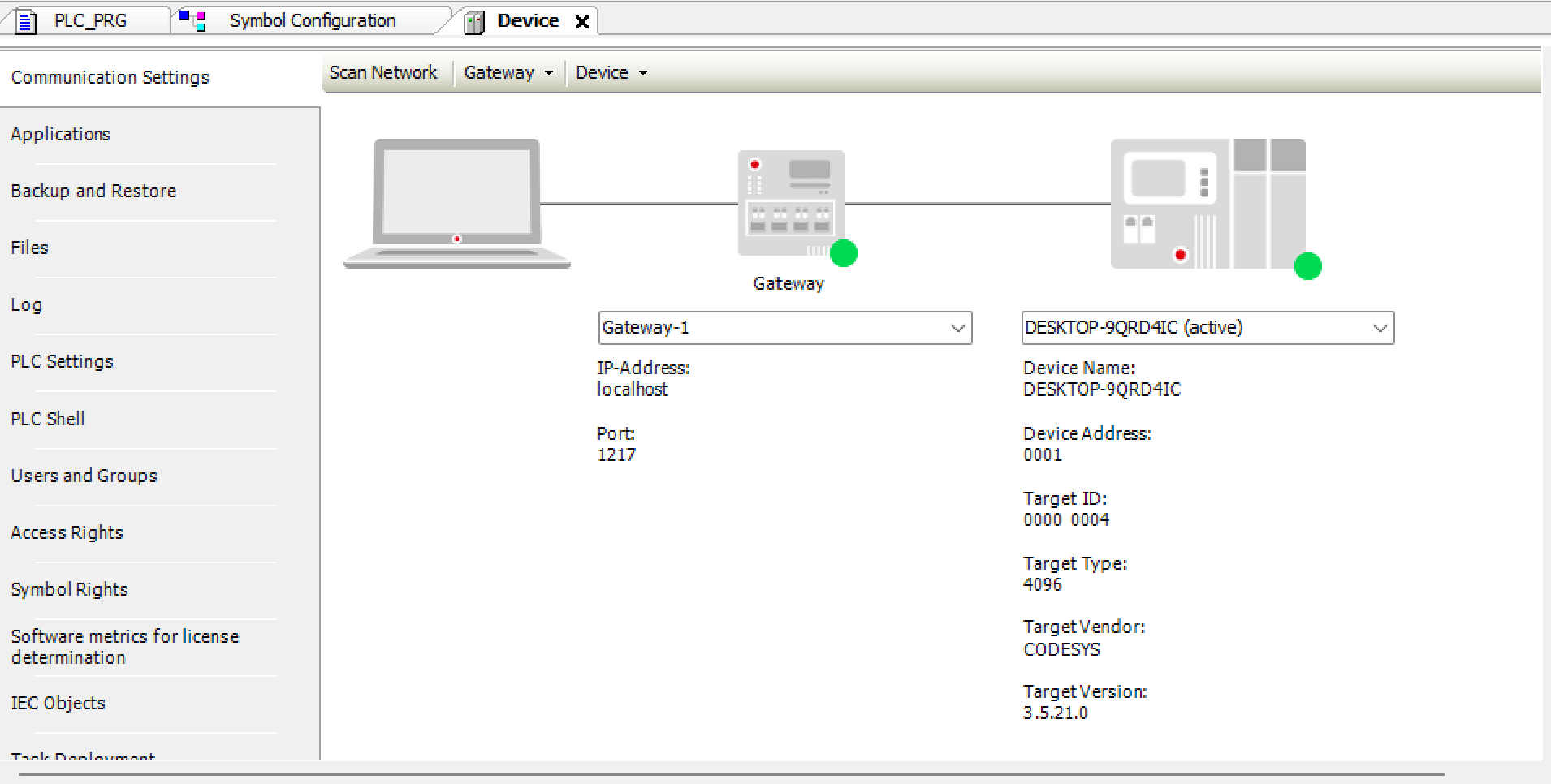Open the DESKTOP-9QRD4IC device selector dropdown
This screenshot has width=1551, height=784.
pyautogui.click(x=1379, y=328)
